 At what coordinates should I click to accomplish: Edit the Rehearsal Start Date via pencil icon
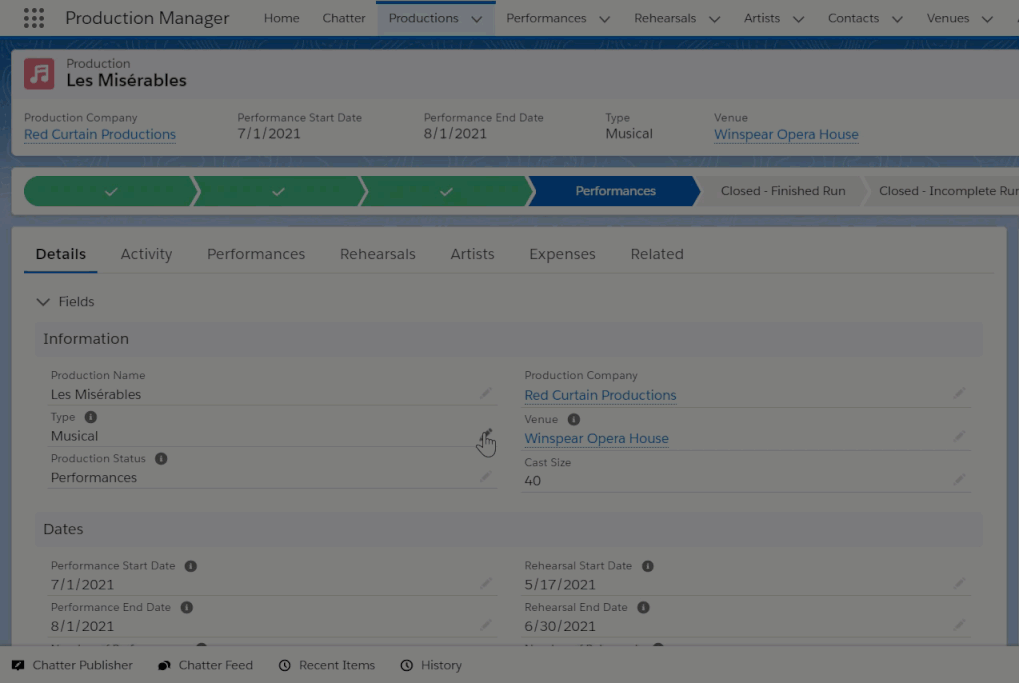point(959,584)
